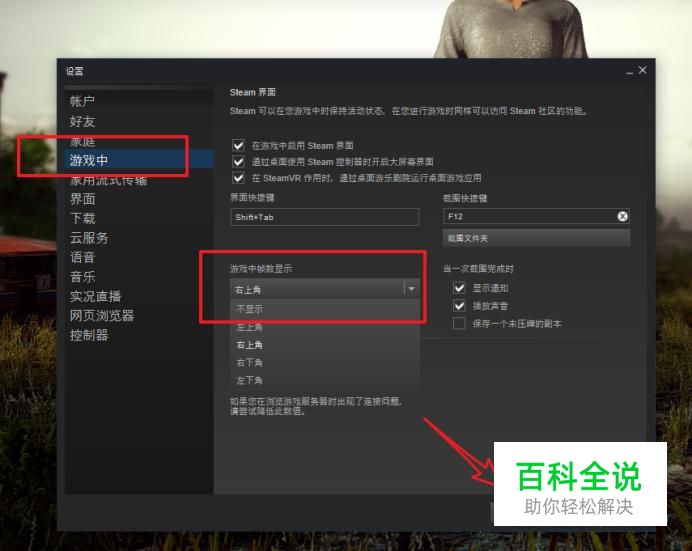Screen dimensions: 692x551
Task: Click the F12 screenshot shortcut field
Action: click(536, 216)
